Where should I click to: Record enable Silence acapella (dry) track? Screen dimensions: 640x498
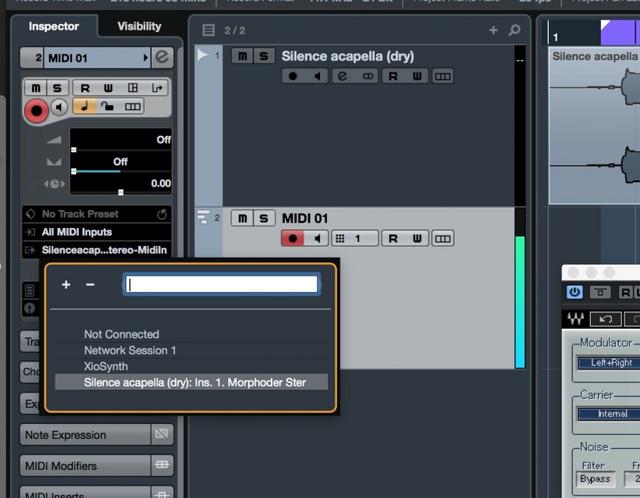point(293,76)
